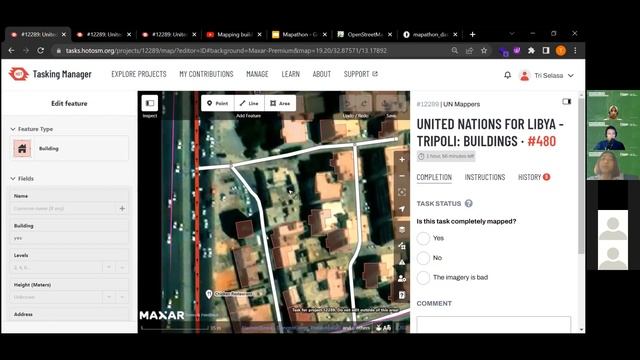Open the map help question icon
640x360 pixels.
(402, 295)
